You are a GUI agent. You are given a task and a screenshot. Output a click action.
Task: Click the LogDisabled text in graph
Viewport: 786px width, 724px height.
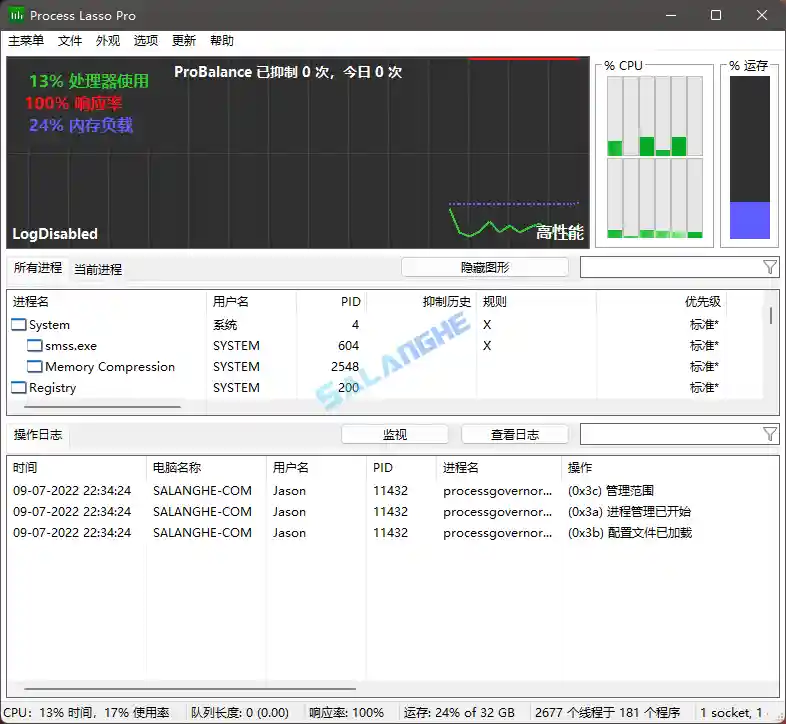55,234
